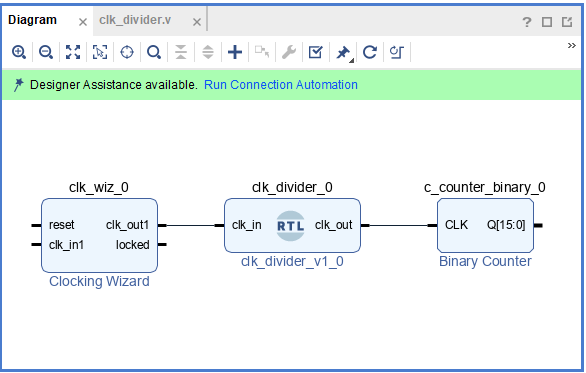
Task: Click the Zoom Fit arrows icon
Action: tap(73, 52)
